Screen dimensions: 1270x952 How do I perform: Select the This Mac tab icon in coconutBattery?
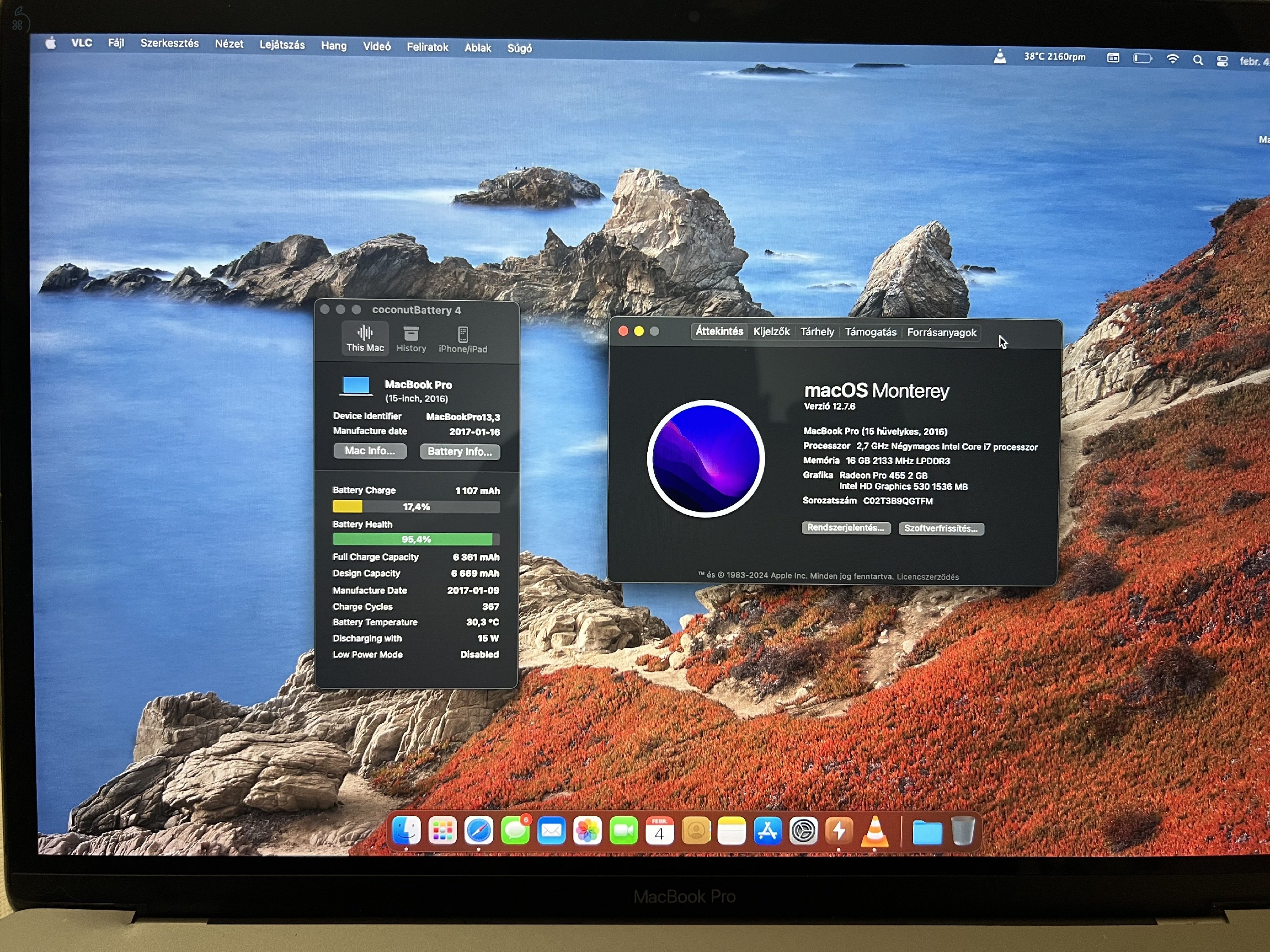365,338
